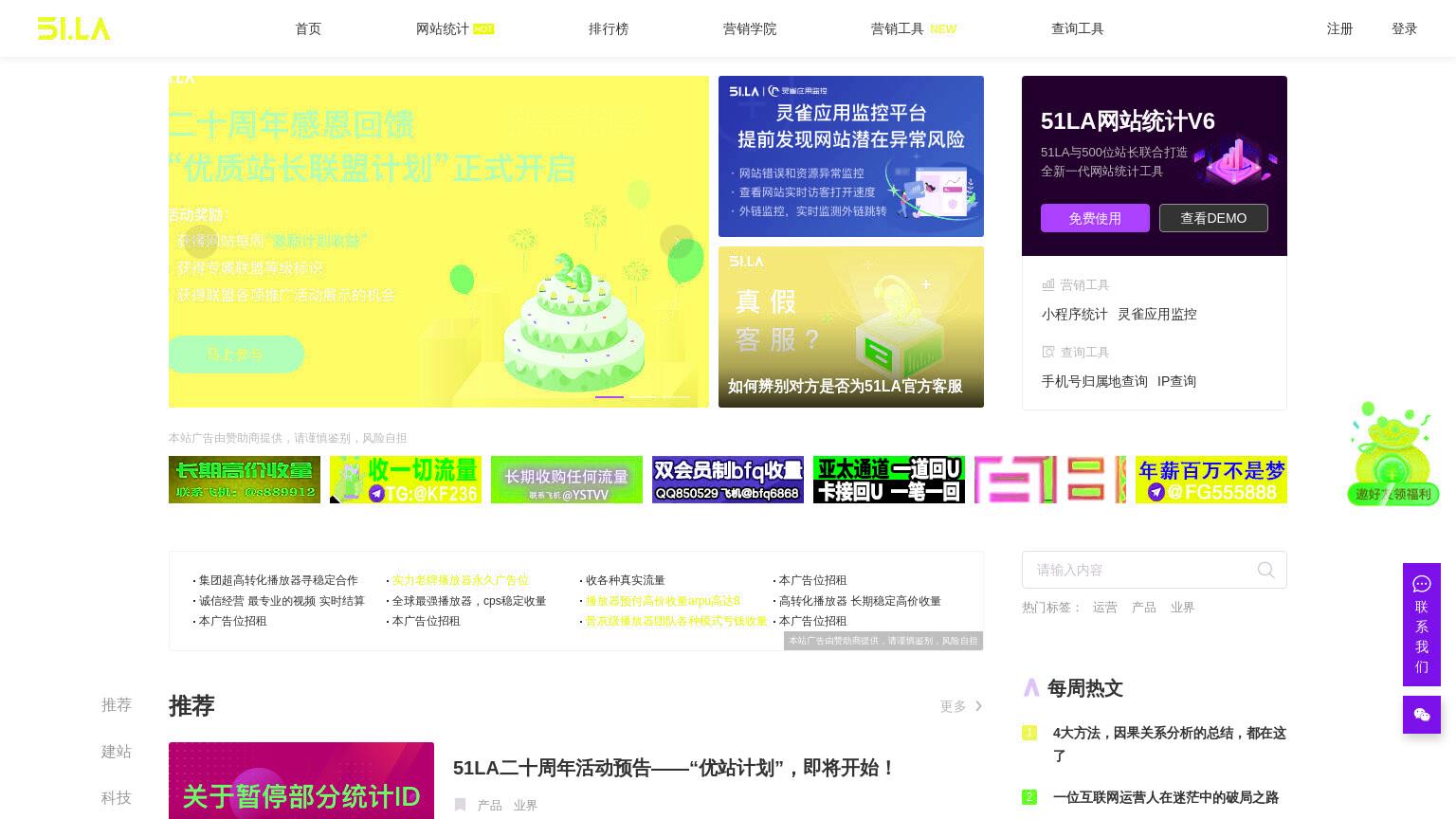Click the search magnifier icon
The height and width of the screenshot is (819, 1456).
[x=1265, y=570]
